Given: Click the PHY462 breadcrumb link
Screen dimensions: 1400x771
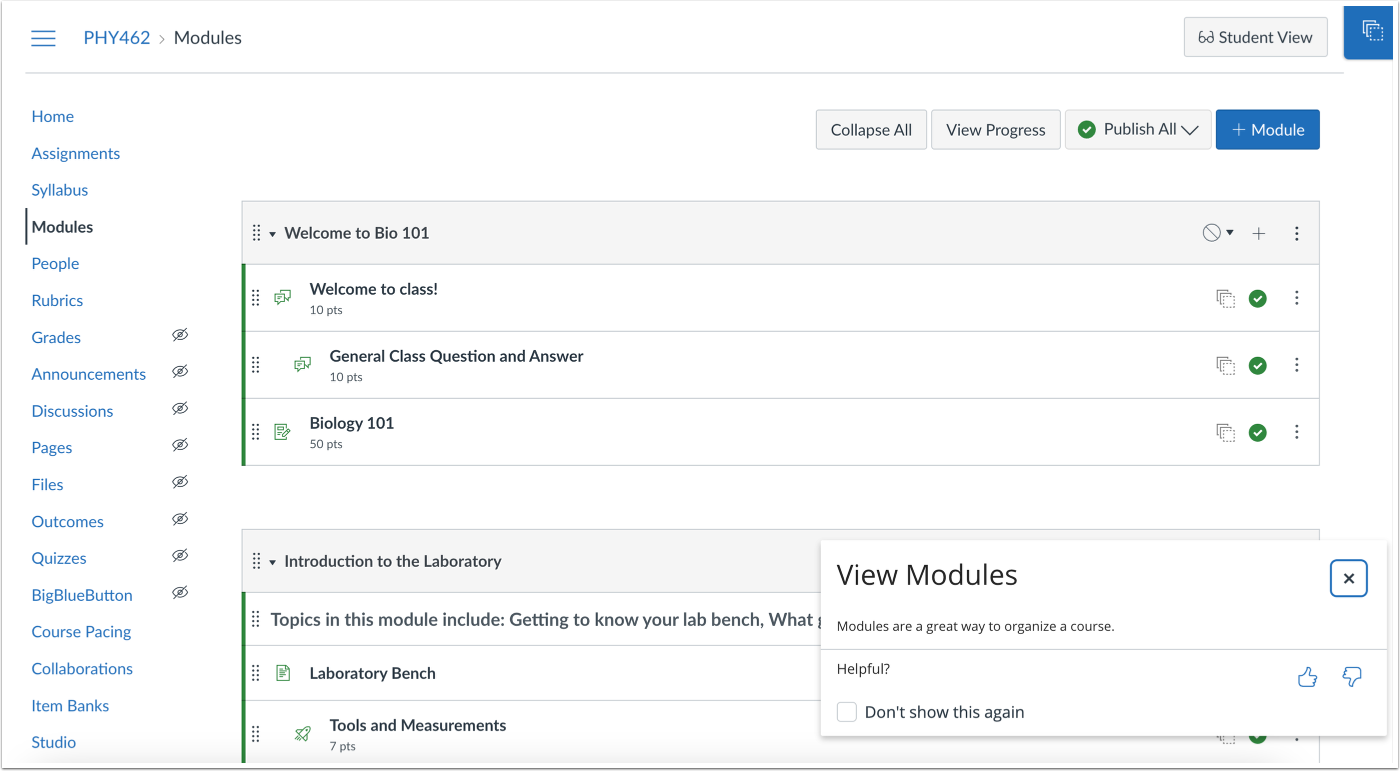Looking at the screenshot, I should [116, 38].
